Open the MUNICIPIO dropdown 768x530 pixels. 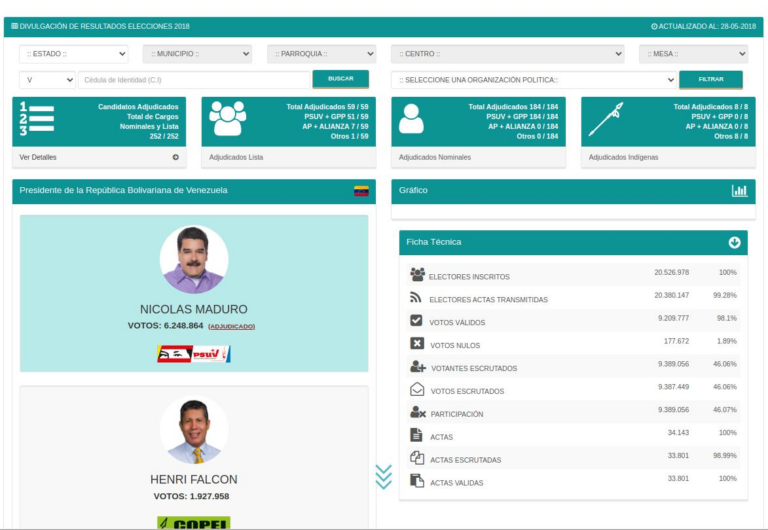point(197,54)
